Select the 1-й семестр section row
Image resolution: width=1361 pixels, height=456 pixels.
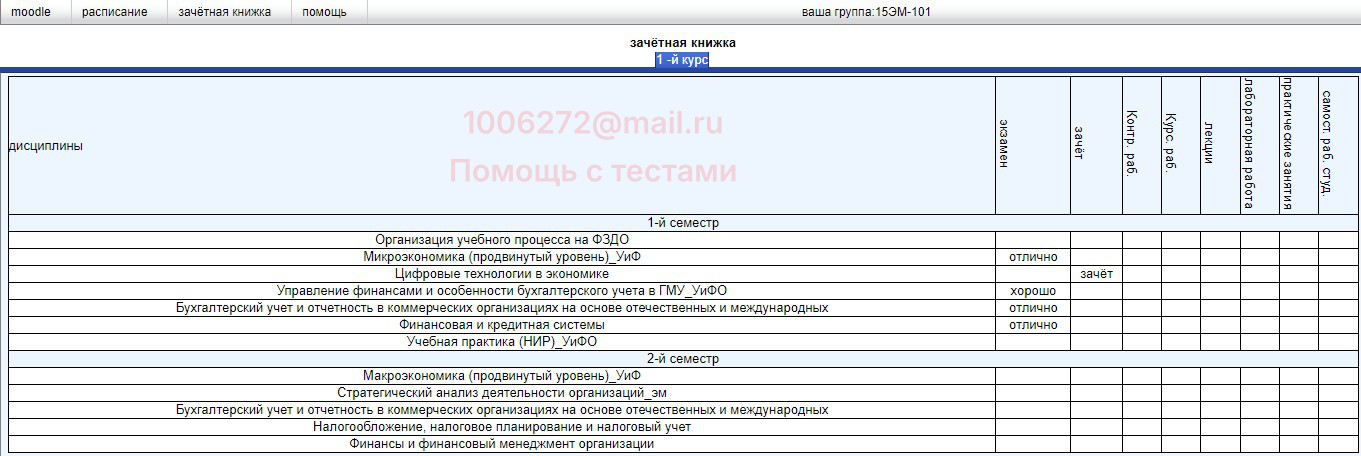(683, 223)
